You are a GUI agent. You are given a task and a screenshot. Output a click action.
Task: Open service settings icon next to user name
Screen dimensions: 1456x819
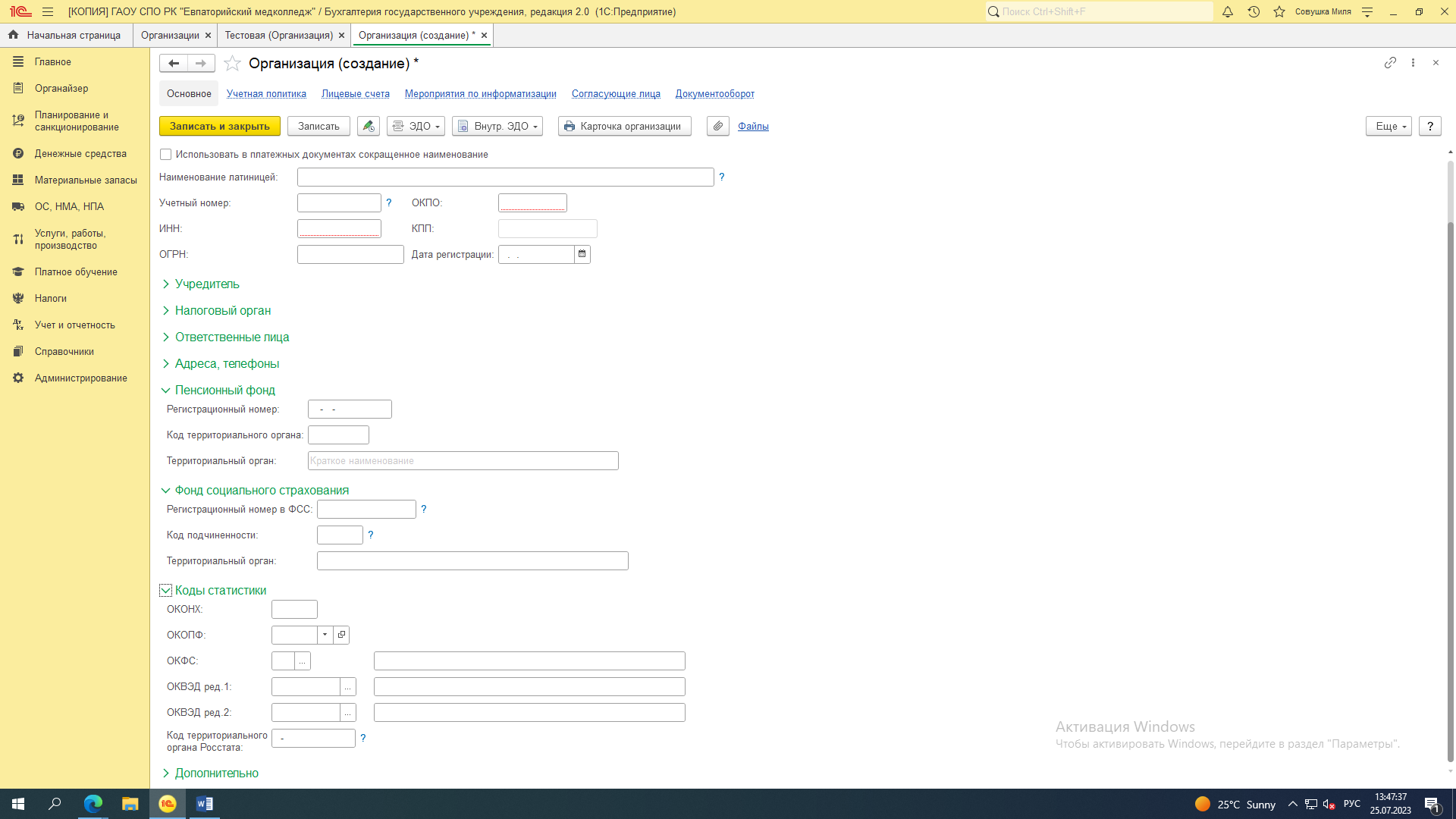(1367, 11)
